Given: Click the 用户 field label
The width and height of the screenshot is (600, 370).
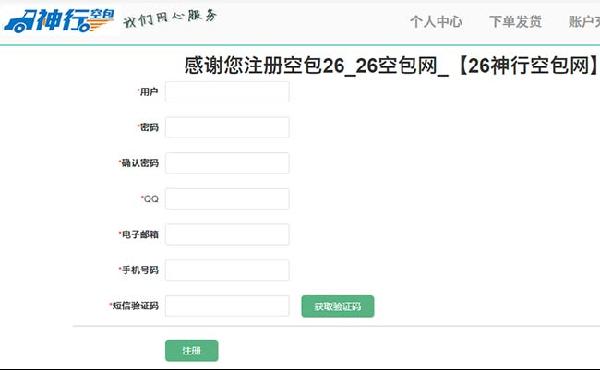Looking at the screenshot, I should tap(148, 92).
